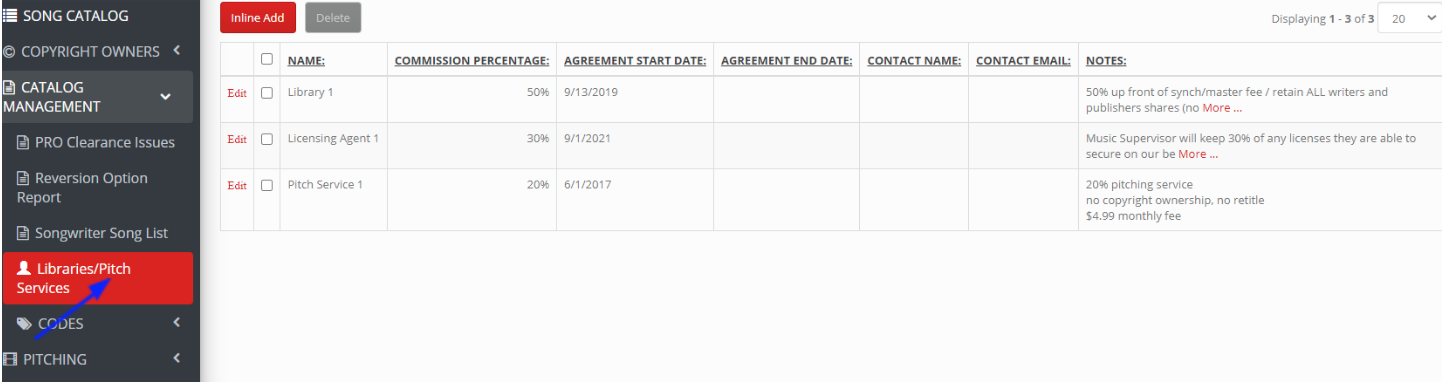Expand the Copyright Owners menu arrow
1442x382 pixels.
(176, 50)
